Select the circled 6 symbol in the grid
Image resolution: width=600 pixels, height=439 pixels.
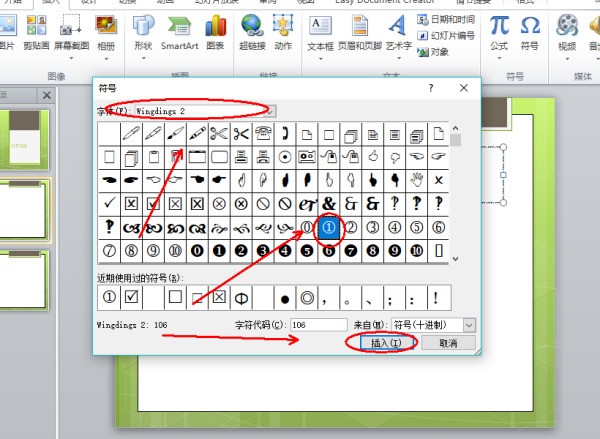[439, 228]
